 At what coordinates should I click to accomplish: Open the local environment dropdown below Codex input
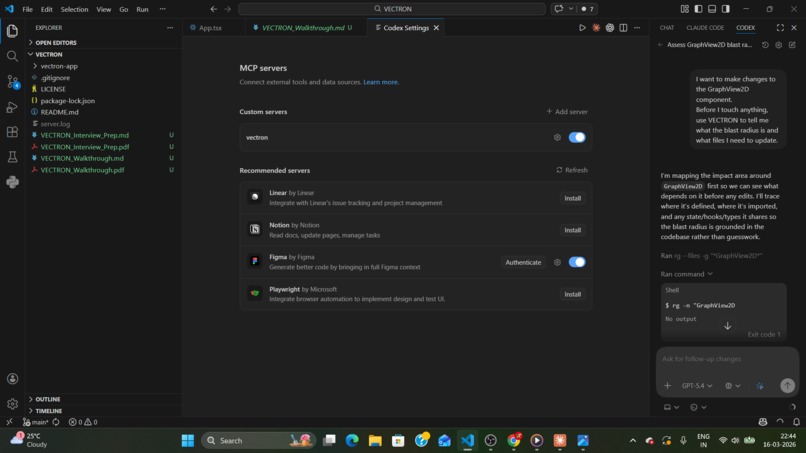[x=671, y=407]
